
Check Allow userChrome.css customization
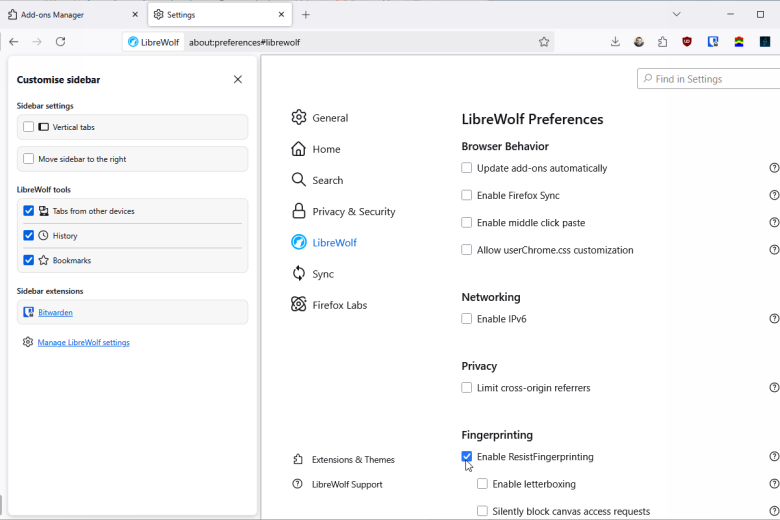pos(467,250)
